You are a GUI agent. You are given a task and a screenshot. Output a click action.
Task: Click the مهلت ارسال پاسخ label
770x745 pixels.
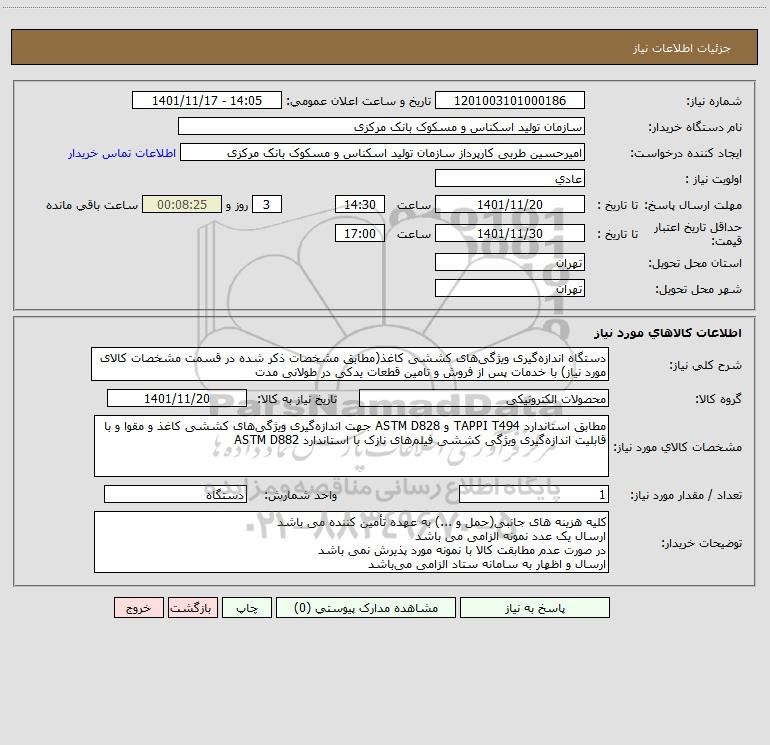(694, 205)
